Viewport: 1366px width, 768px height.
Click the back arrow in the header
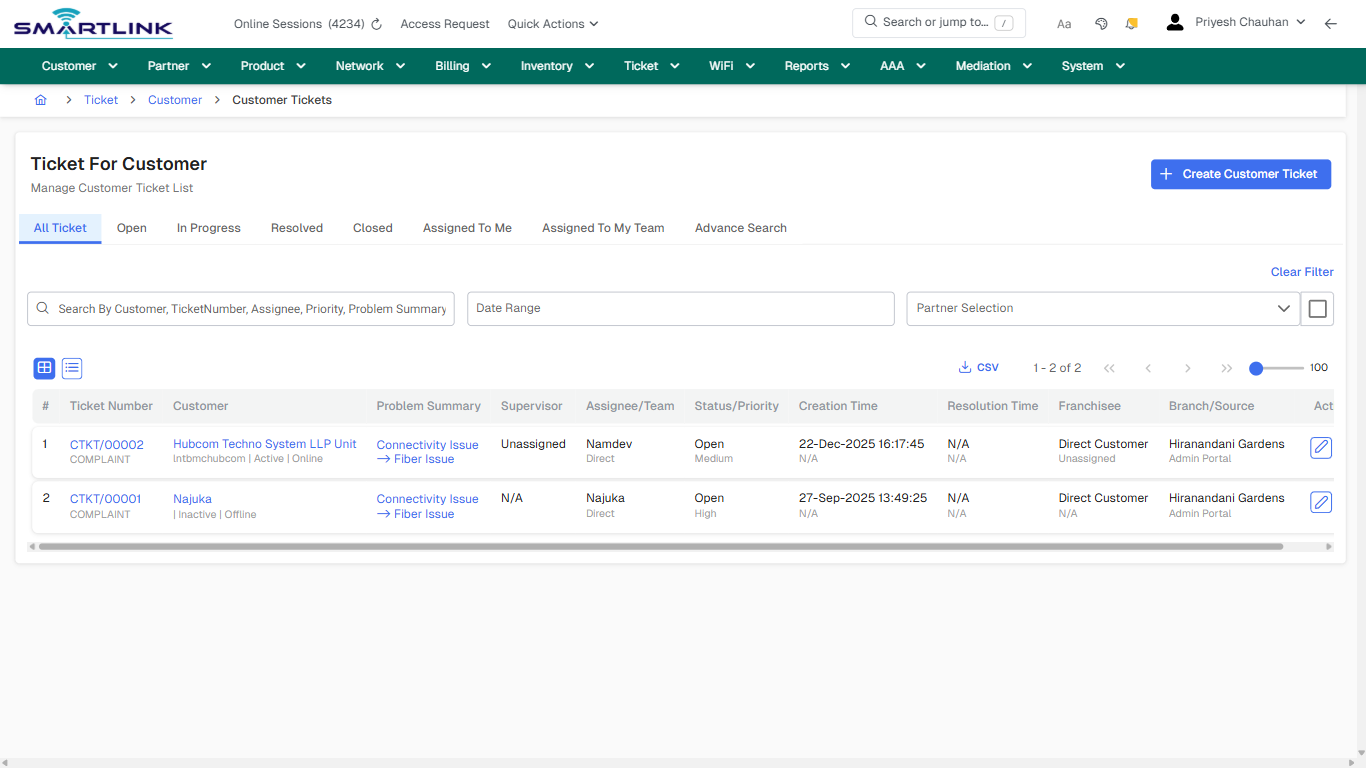[x=1331, y=23]
